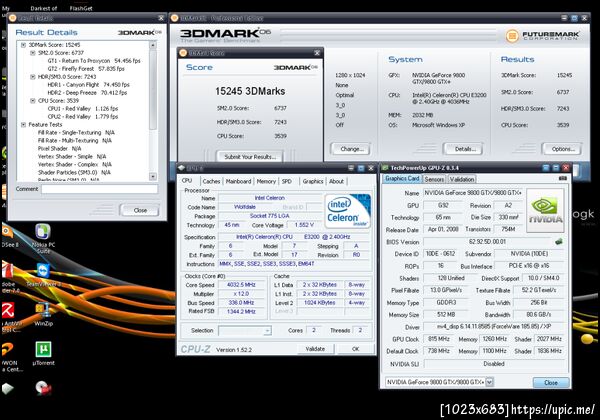Open the Selection dropdown in CPU-Z

point(245,330)
